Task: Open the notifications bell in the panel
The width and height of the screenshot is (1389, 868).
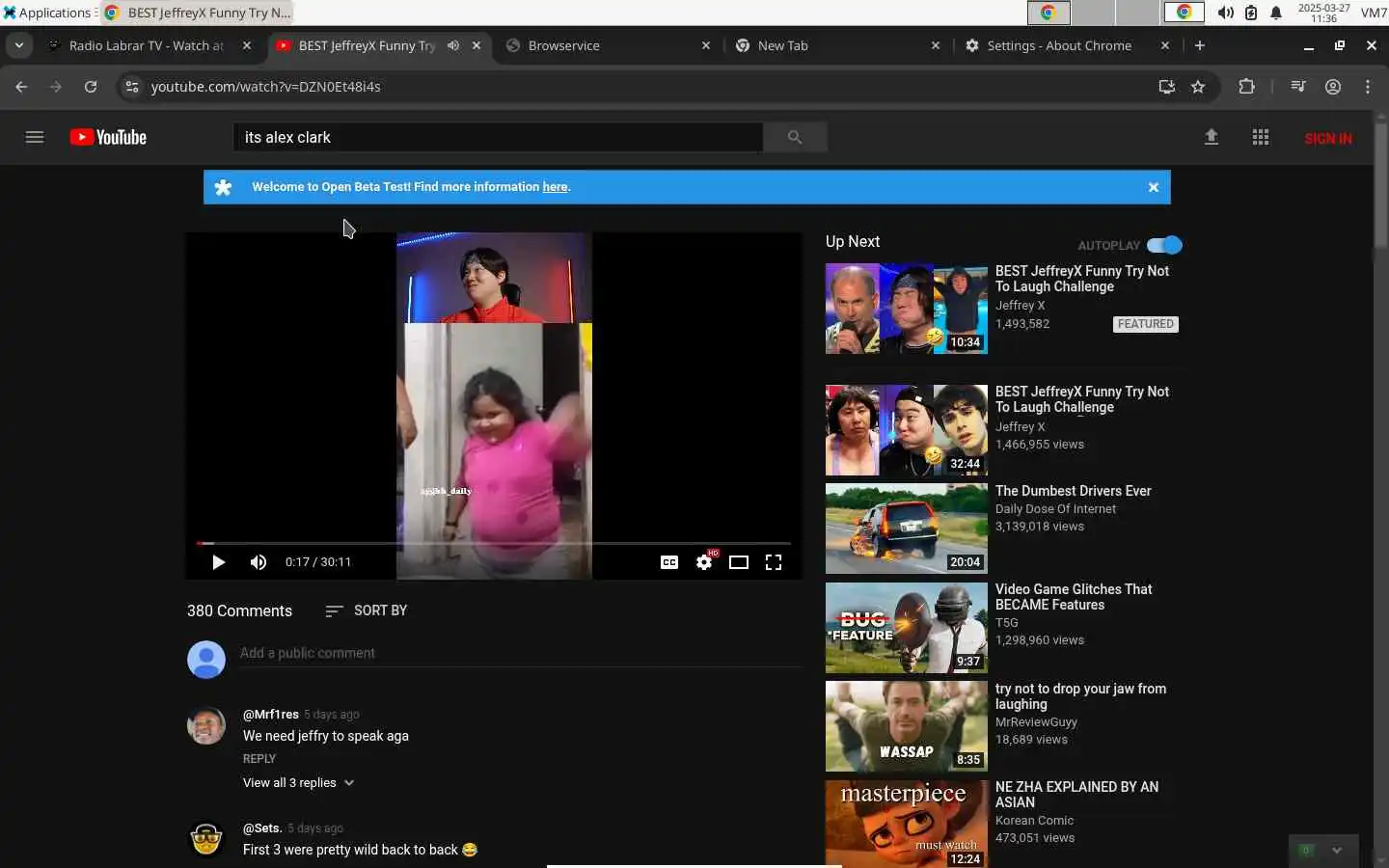Action: (1276, 13)
